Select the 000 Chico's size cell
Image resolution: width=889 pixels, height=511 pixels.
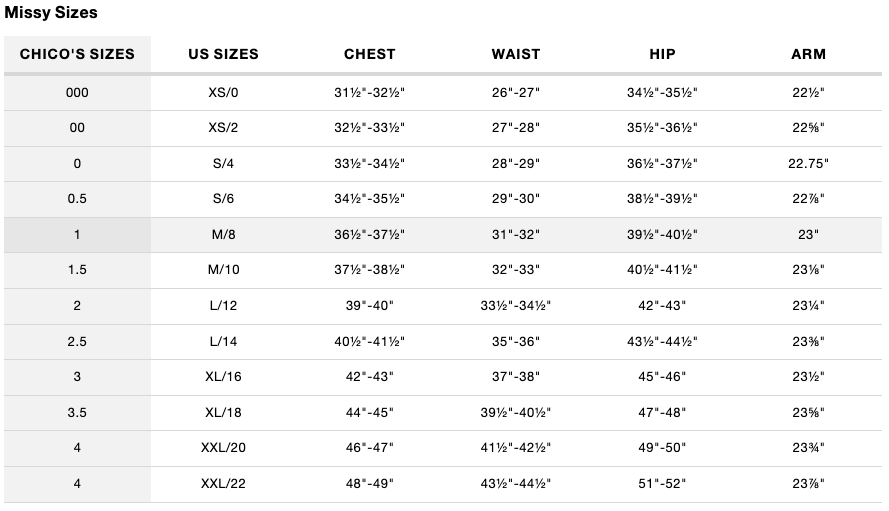pos(77,92)
